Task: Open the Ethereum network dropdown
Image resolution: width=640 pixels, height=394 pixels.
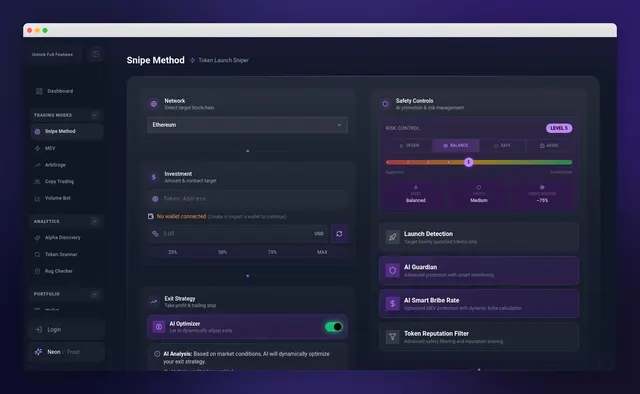Action: point(247,125)
